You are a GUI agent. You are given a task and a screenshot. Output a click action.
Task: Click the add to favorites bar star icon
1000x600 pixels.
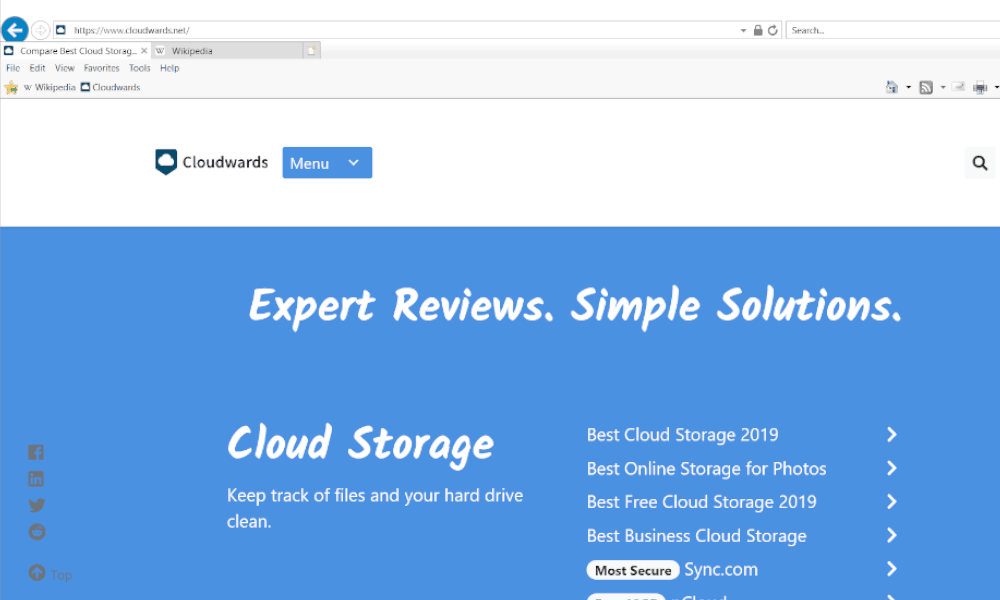11,87
